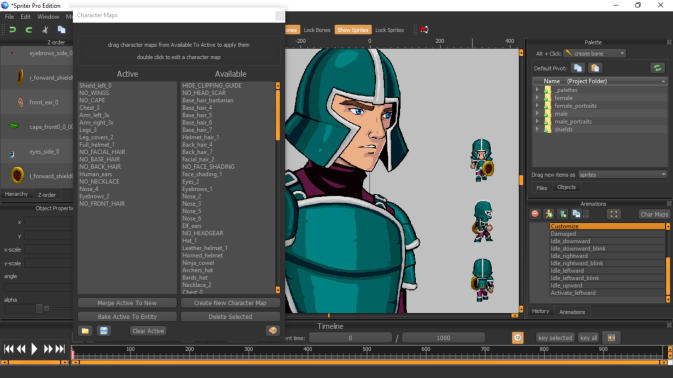
Task: Click the copy default pivot icon
Action: click(x=578, y=68)
